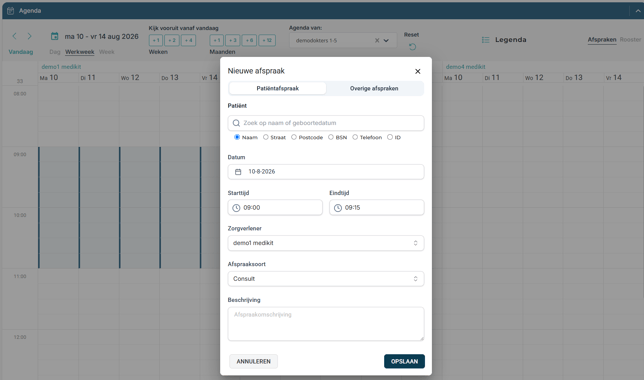Expand the Agenda van dropdown arrow
Image resolution: width=644 pixels, height=380 pixels.
click(386, 40)
